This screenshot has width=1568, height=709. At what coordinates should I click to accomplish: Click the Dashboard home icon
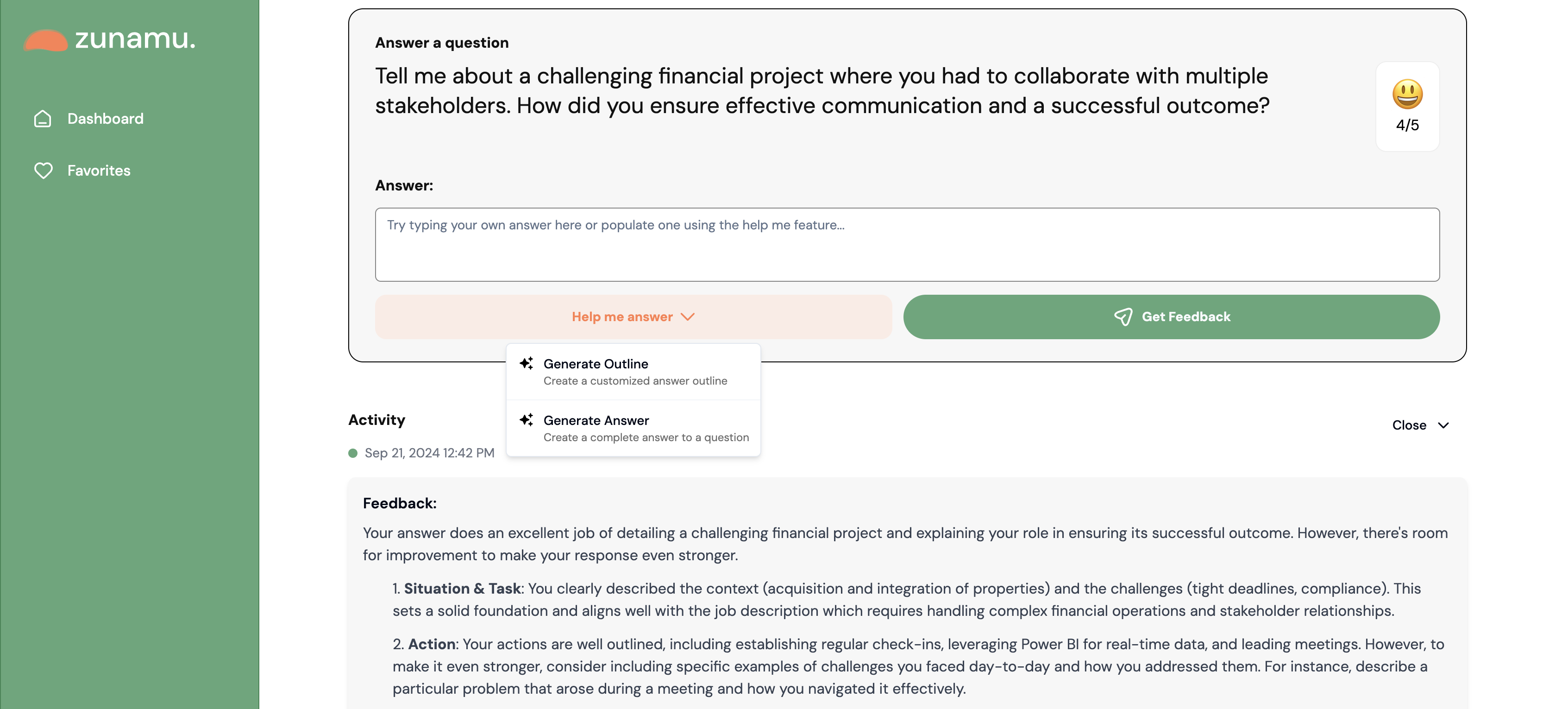tap(43, 119)
